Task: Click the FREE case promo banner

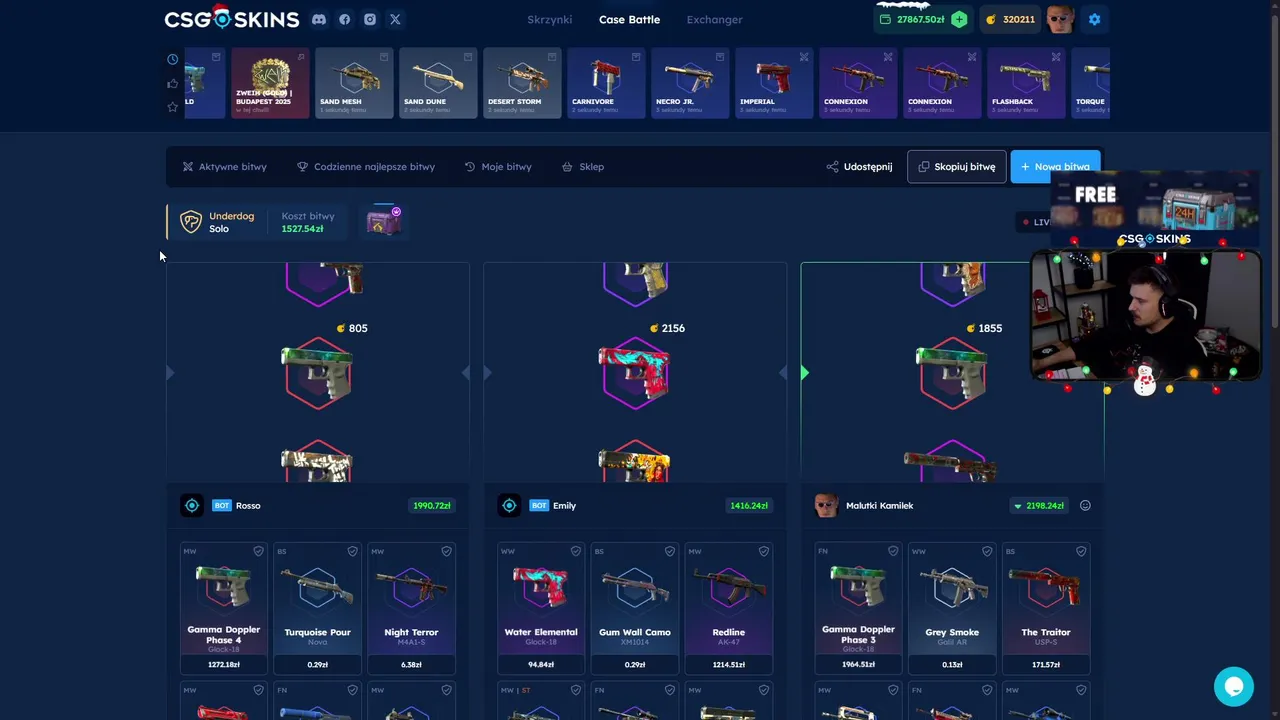Action: (1154, 210)
